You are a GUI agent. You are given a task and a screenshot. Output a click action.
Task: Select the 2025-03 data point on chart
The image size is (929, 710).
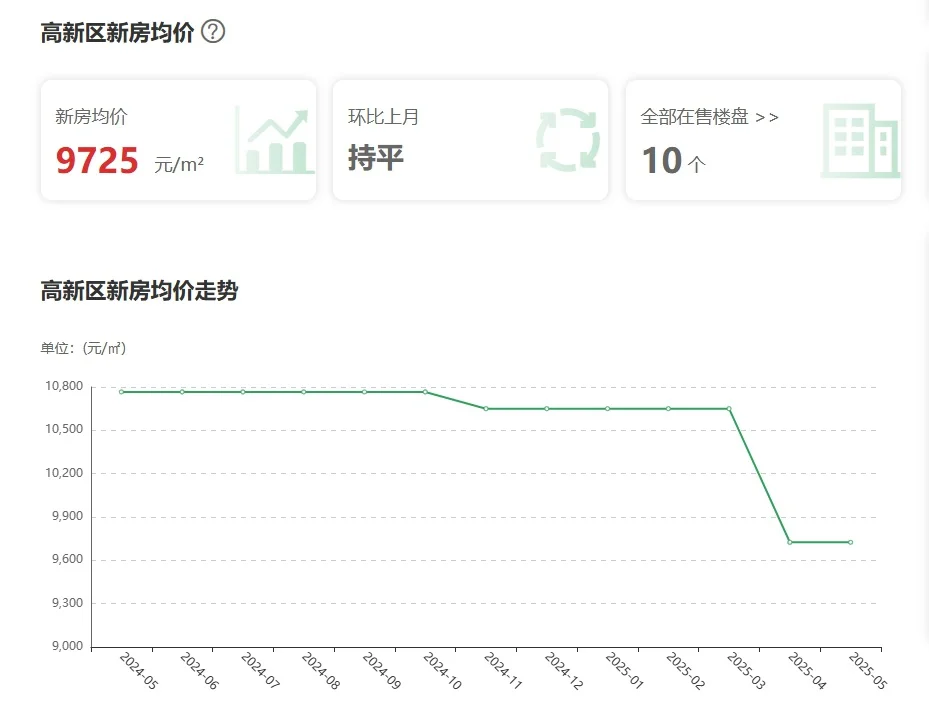[729, 409]
